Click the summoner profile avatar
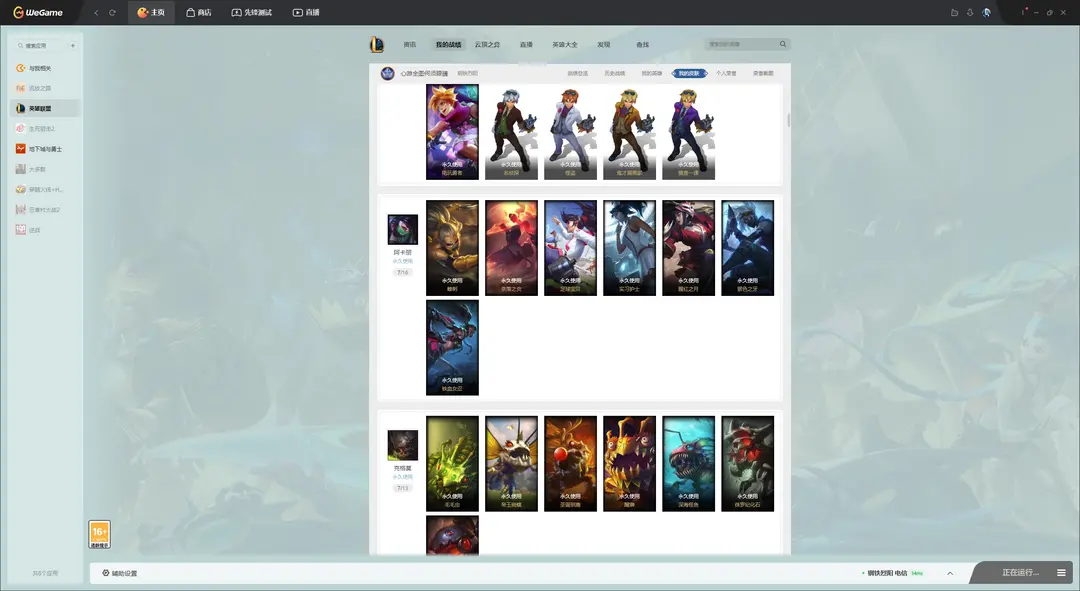The image size is (1080, 591). coord(388,73)
